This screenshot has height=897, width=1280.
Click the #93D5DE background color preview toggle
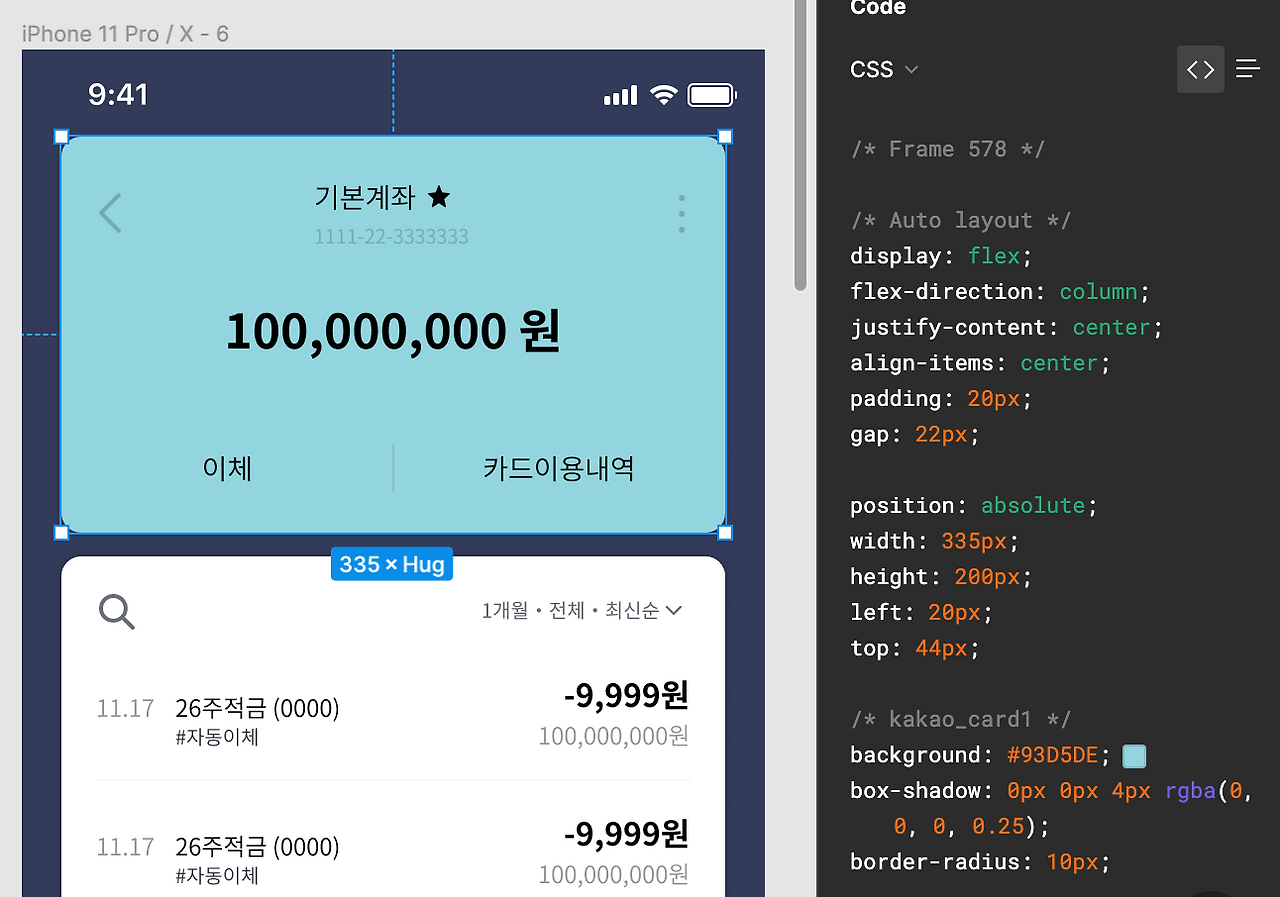[1134, 756]
